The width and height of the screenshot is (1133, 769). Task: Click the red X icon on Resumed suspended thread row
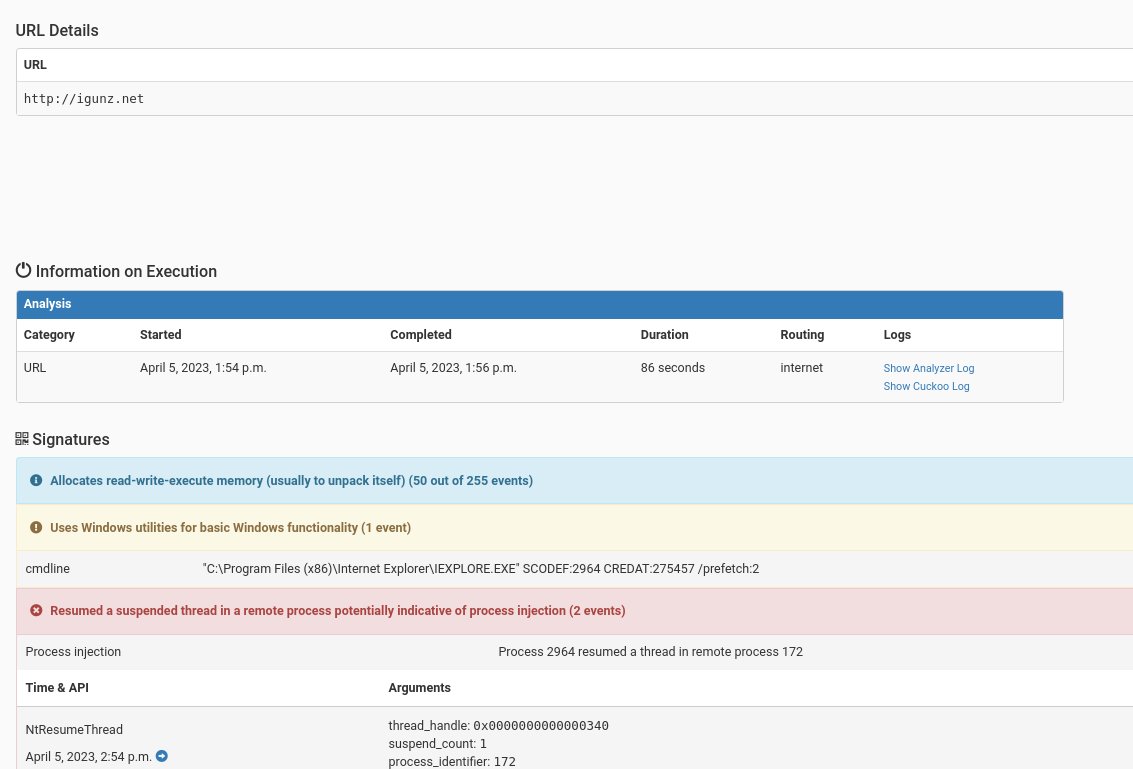[x=36, y=611]
